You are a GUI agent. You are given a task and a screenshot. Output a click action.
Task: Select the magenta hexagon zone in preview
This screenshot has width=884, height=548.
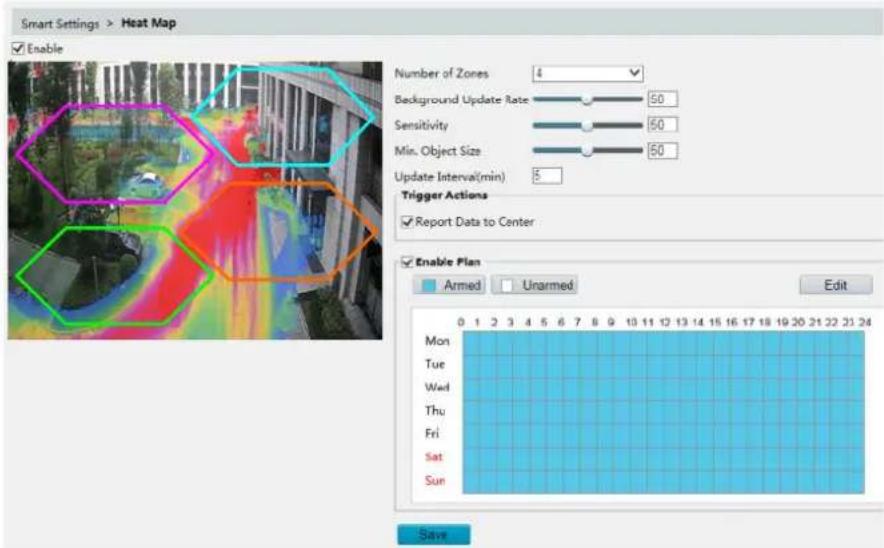point(114,153)
